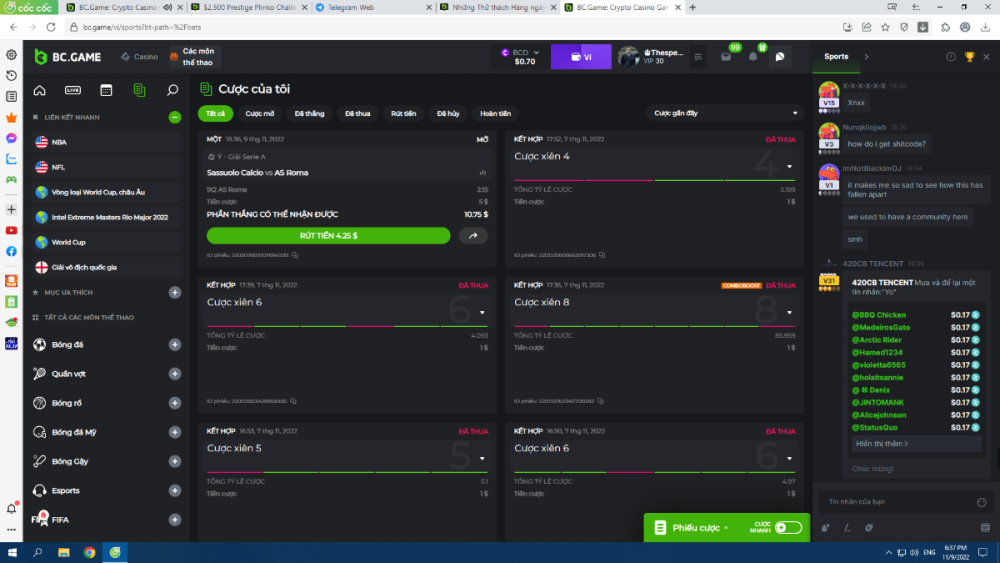This screenshot has width=1000, height=563.
Task: Switch to the Casino section
Action: click(x=139, y=57)
